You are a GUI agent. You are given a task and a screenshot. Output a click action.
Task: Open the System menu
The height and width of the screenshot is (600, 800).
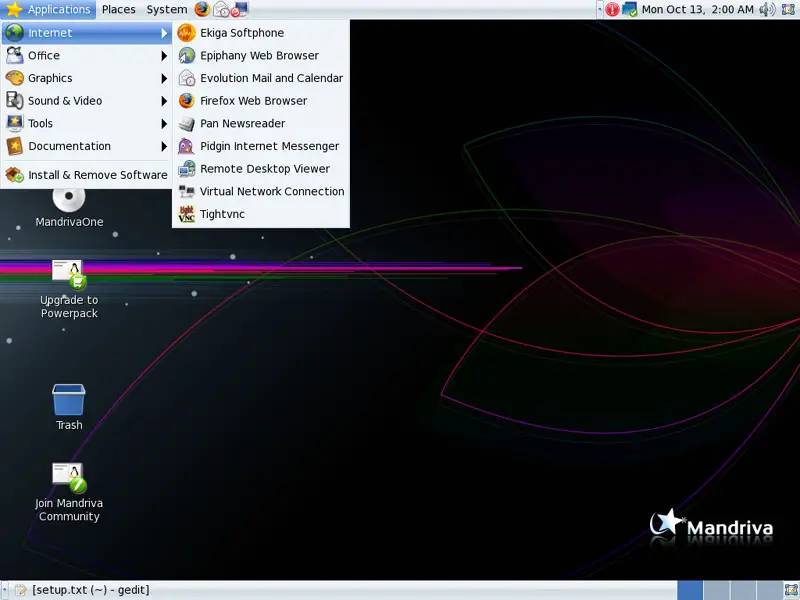click(167, 9)
